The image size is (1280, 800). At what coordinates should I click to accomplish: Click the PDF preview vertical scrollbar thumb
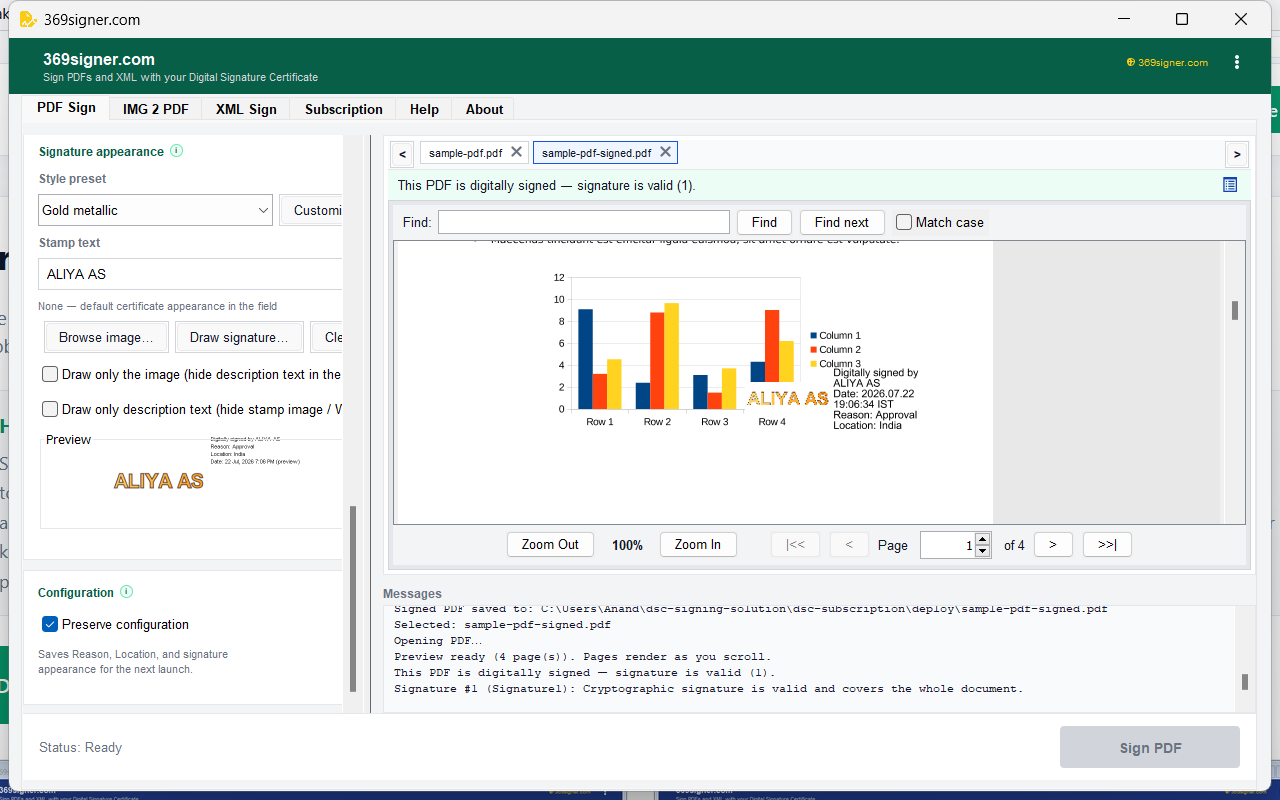pyautogui.click(x=1235, y=310)
